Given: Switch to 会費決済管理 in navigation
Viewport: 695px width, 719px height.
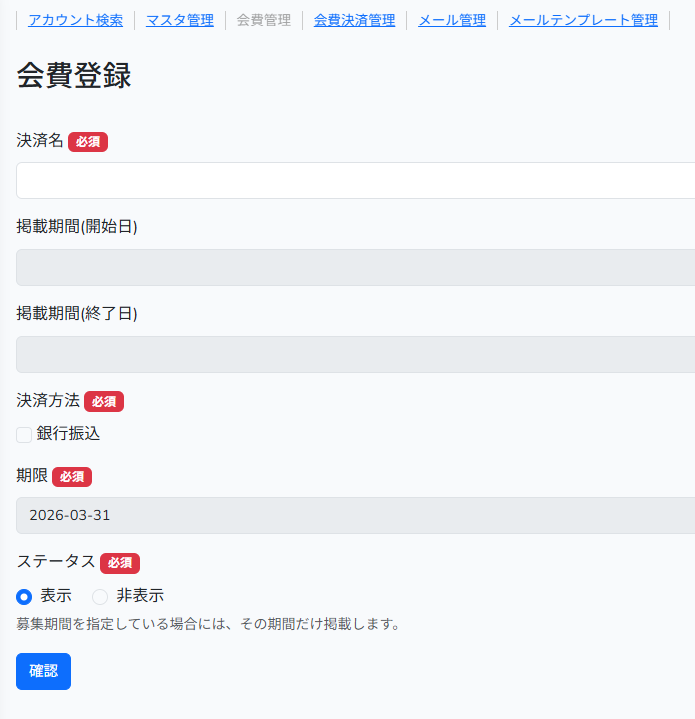Looking at the screenshot, I should coord(354,20).
